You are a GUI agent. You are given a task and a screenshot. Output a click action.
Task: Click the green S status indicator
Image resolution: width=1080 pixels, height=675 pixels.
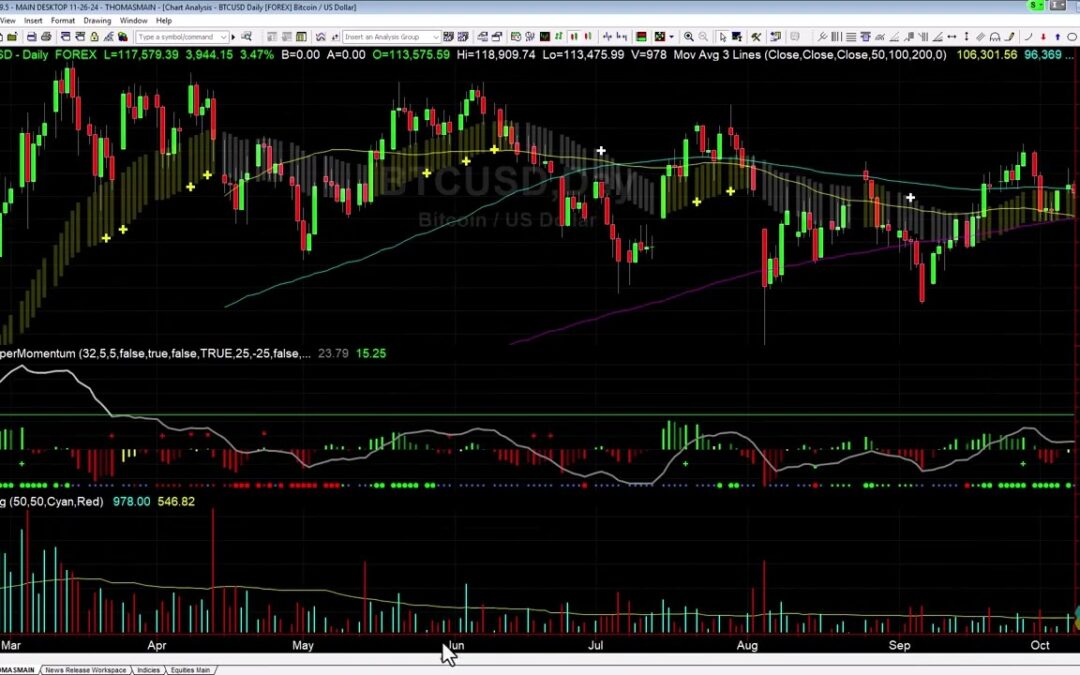[x=1036, y=6]
